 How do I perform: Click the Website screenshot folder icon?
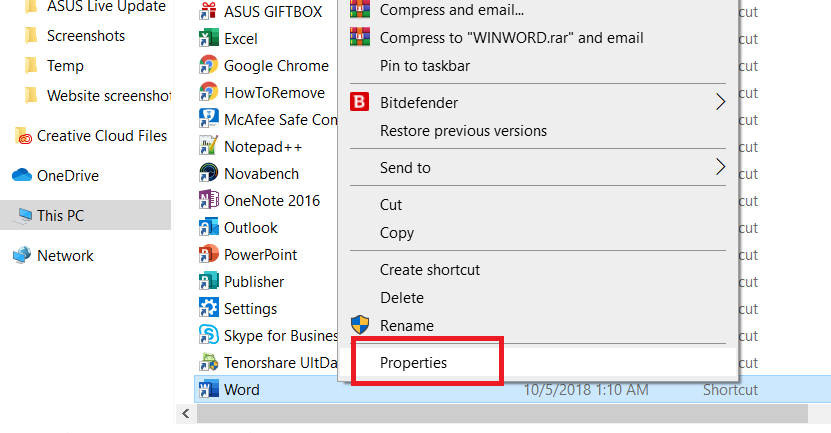point(31,95)
